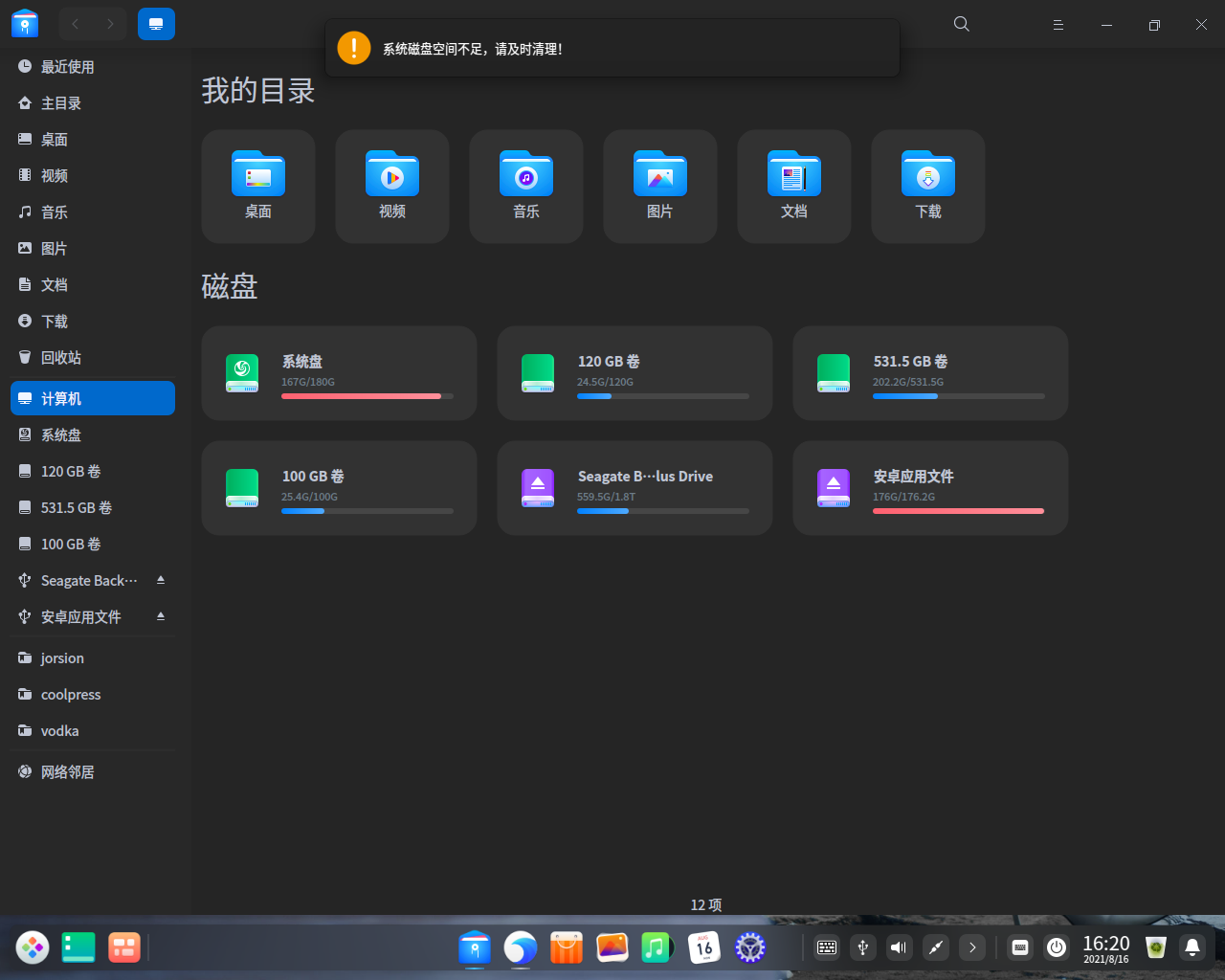
Task: Open the volume control in dock
Action: pyautogui.click(x=899, y=947)
